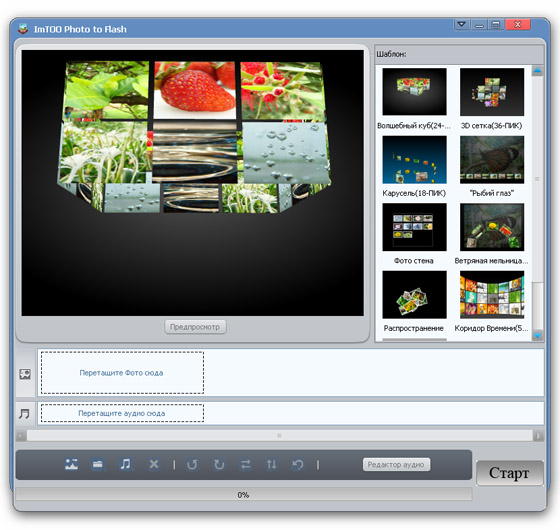Click the add photos icon in toolbar
Screen dimensions: 560x530
(x=71, y=464)
